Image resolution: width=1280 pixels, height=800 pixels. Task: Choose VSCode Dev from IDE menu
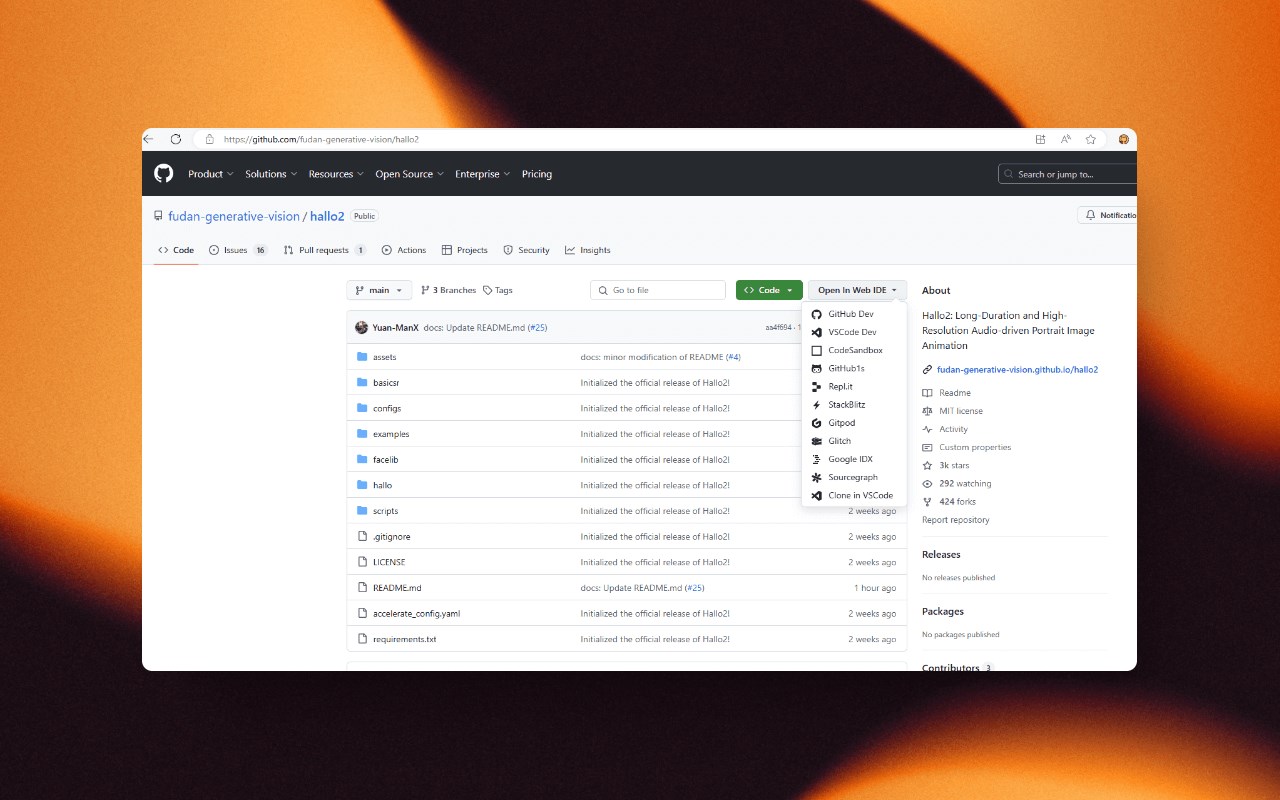tap(854, 332)
